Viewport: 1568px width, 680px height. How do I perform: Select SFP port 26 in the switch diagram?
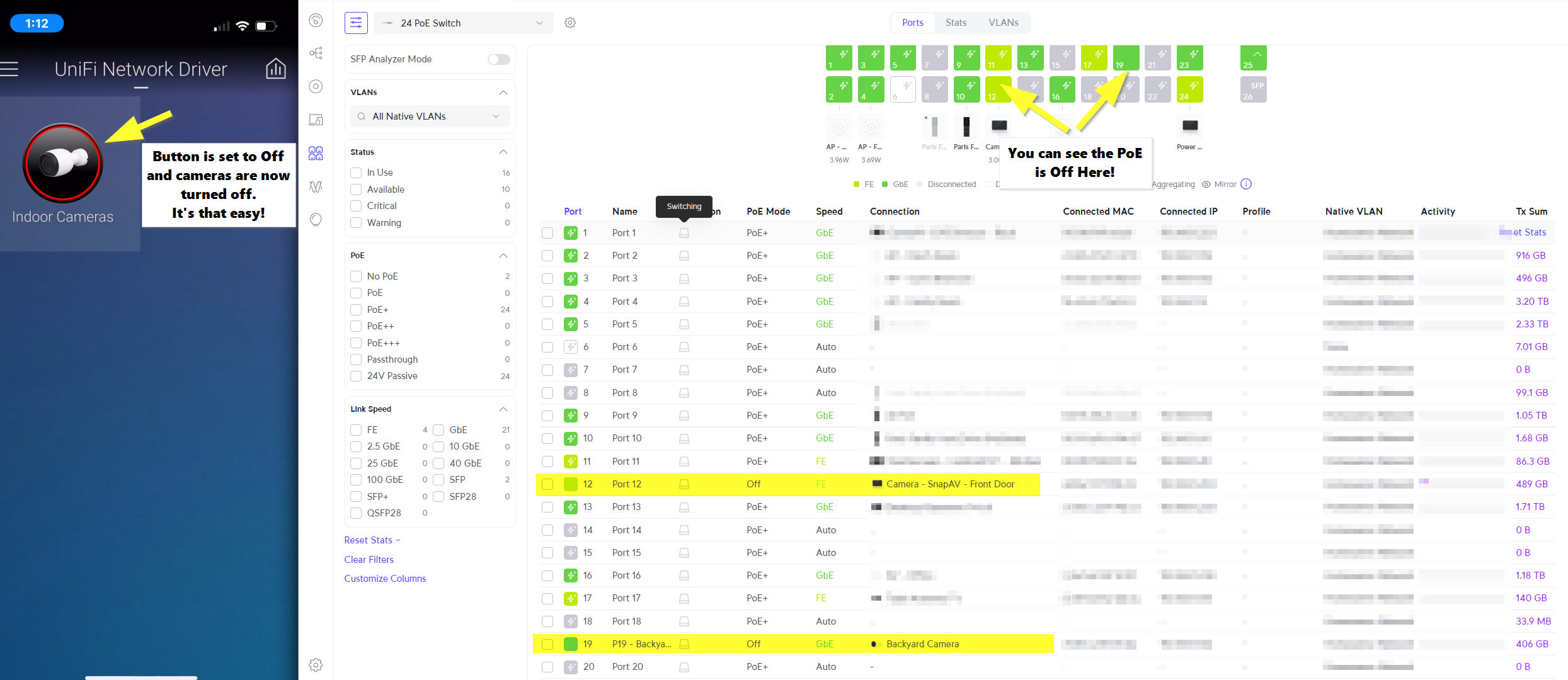[1253, 89]
